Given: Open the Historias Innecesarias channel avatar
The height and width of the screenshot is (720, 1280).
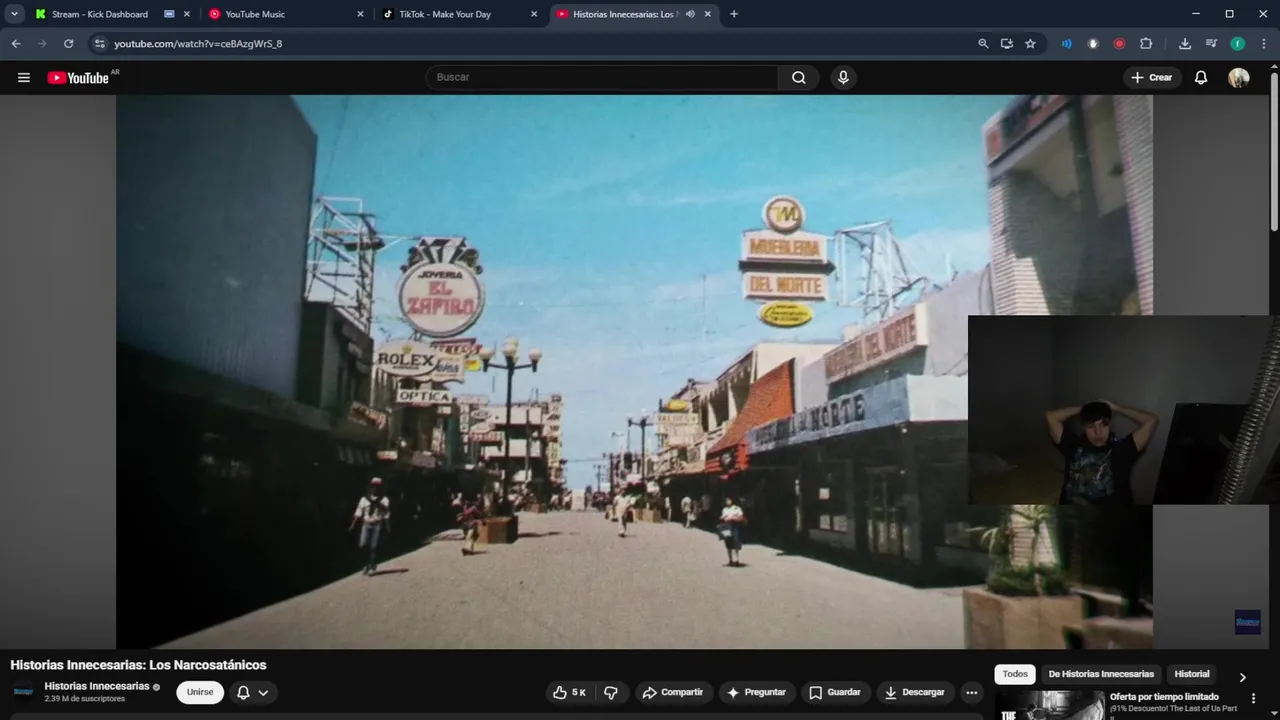Looking at the screenshot, I should [23, 692].
